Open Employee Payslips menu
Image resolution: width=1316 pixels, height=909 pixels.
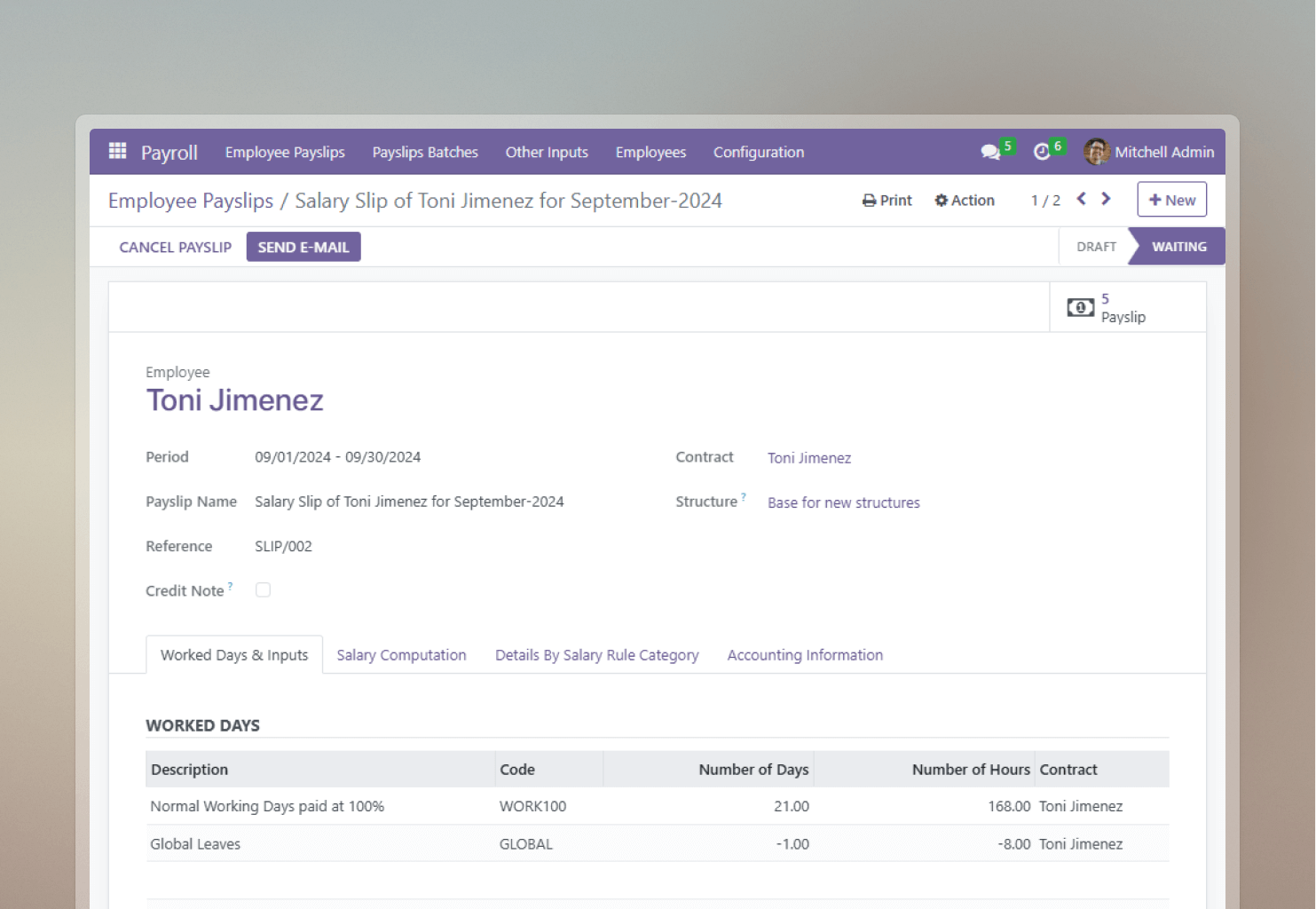pyautogui.click(x=285, y=152)
